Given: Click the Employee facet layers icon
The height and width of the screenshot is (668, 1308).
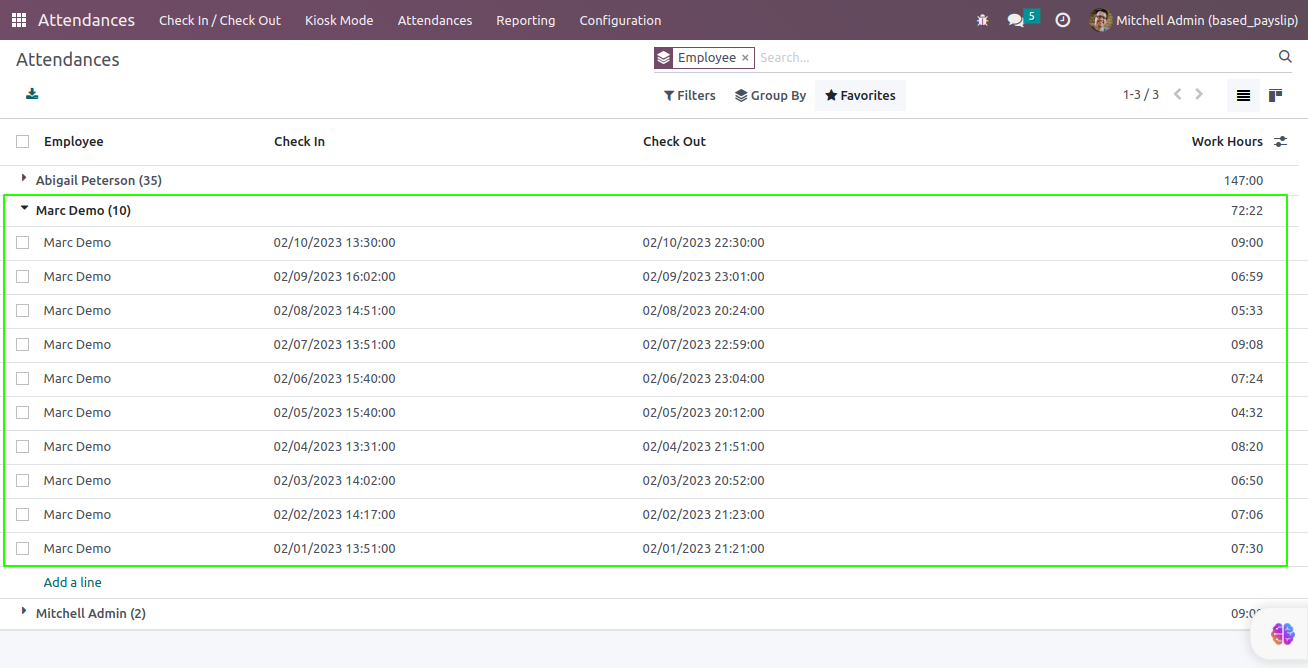Looking at the screenshot, I should [664, 58].
